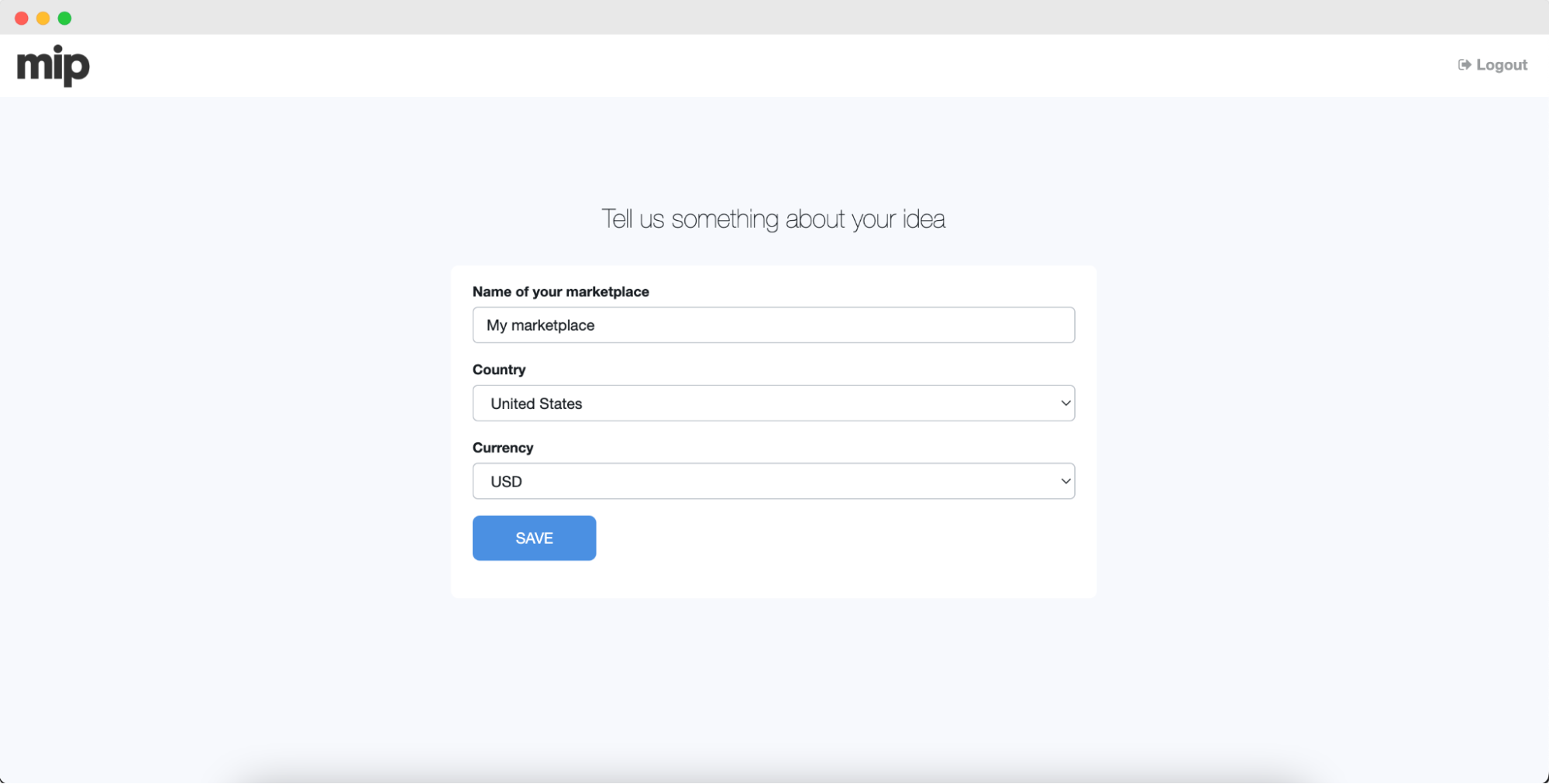
Task: Click the "Currency" field label
Action: 503,449
